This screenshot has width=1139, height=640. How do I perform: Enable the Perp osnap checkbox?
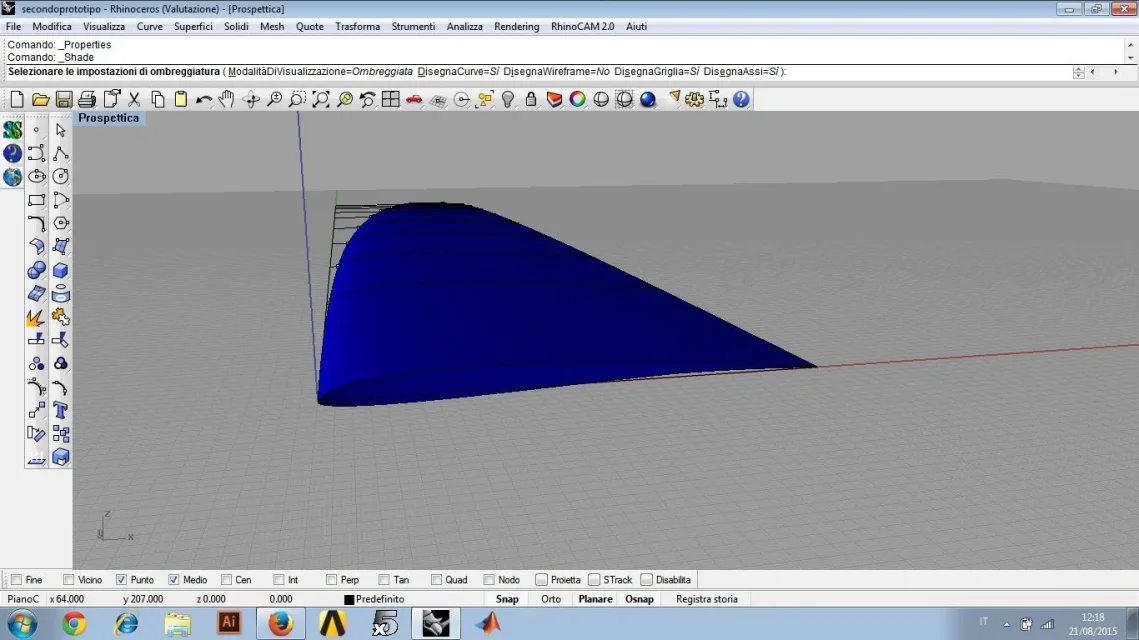(x=331, y=580)
